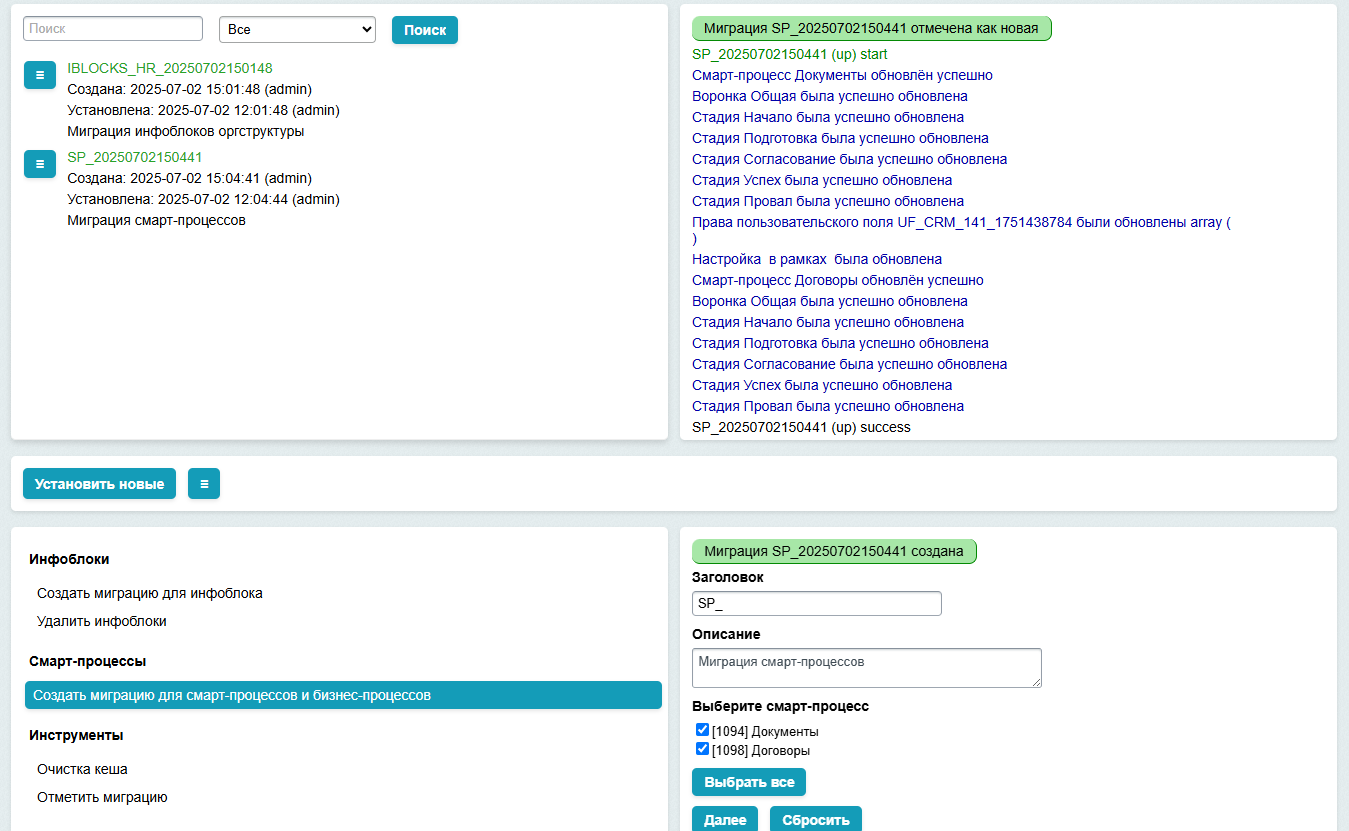
Task: Open Удалить инфоблоки menu item
Action: click(x=102, y=621)
